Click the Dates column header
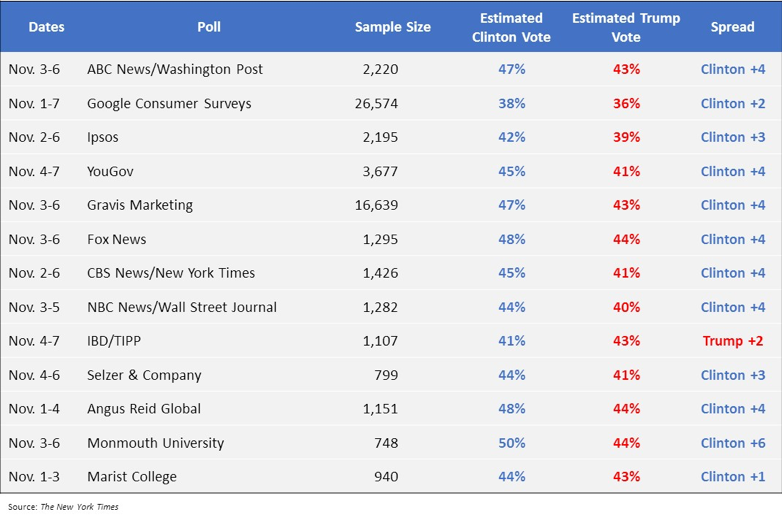The width and height of the screenshot is (782, 526). coord(46,27)
